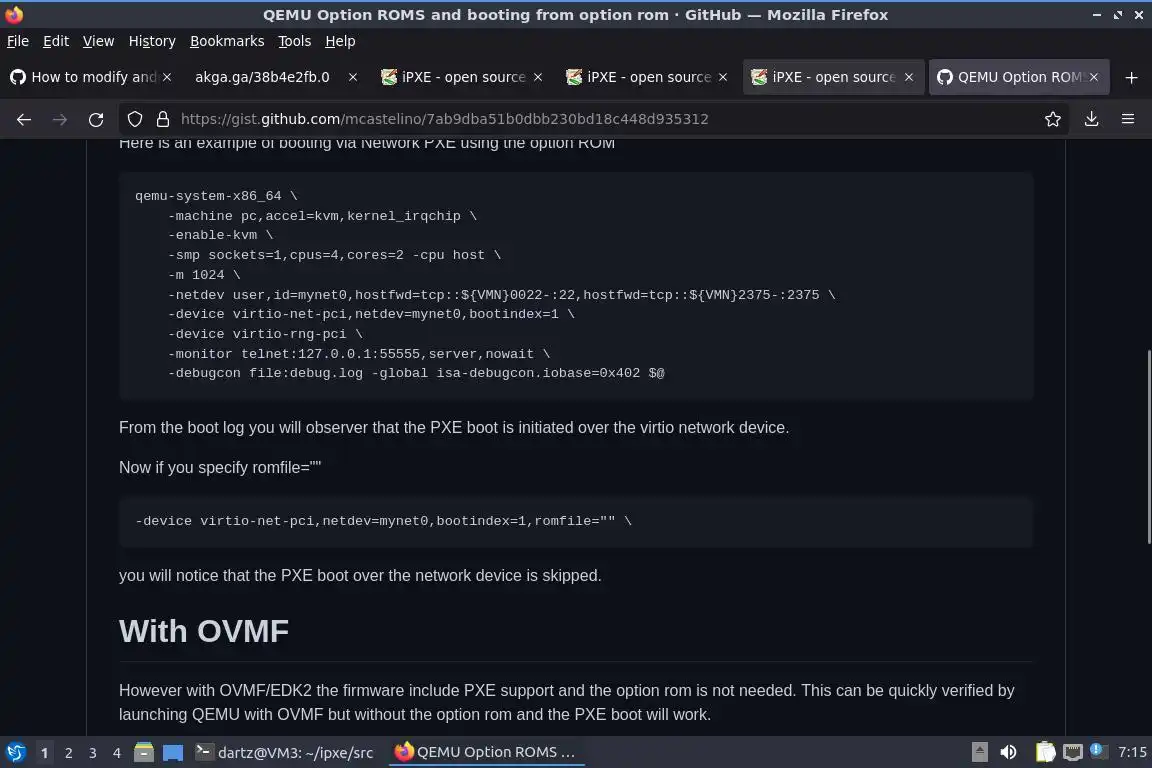Viewport: 1152px width, 768px height.
Task: Close the akga.ga tab
Action: pyautogui.click(x=353, y=77)
